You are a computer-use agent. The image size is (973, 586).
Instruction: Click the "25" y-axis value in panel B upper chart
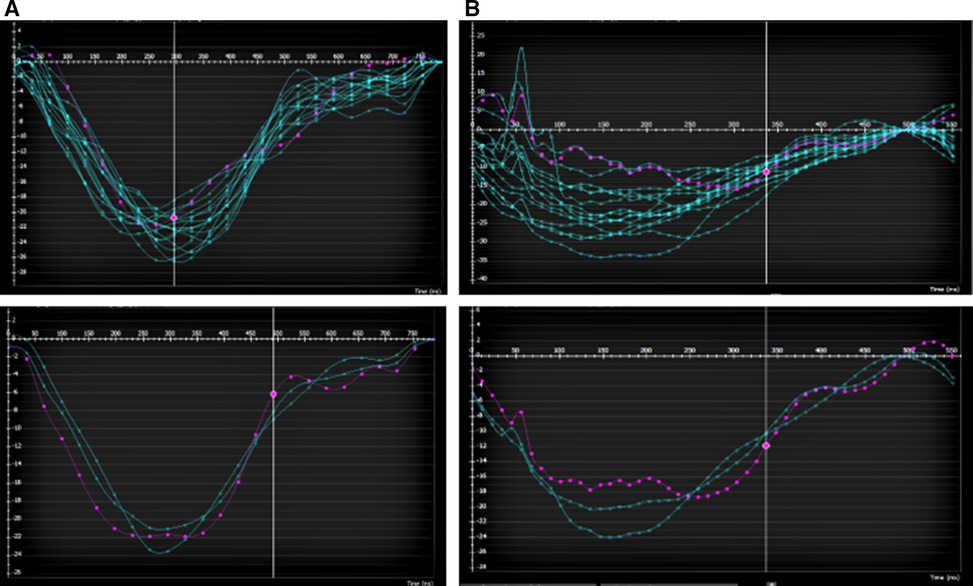point(482,35)
